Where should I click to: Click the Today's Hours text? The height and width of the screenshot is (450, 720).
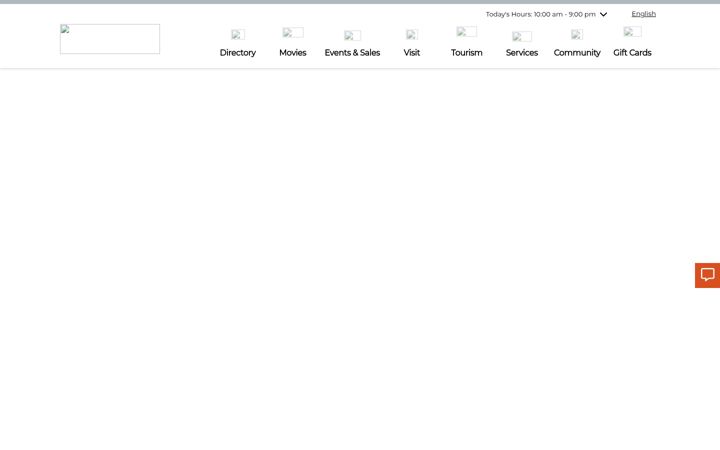(x=540, y=14)
